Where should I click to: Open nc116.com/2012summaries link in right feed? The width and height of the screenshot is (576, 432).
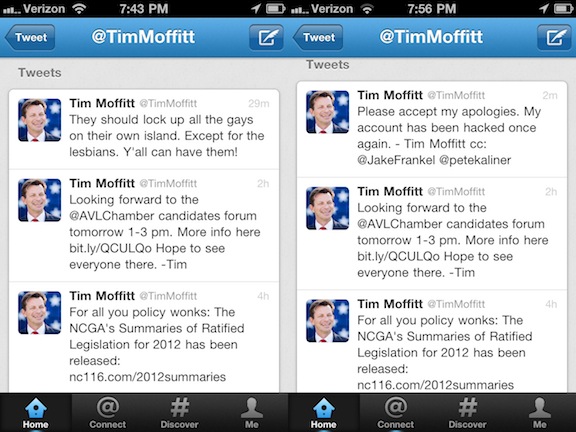(x=435, y=385)
